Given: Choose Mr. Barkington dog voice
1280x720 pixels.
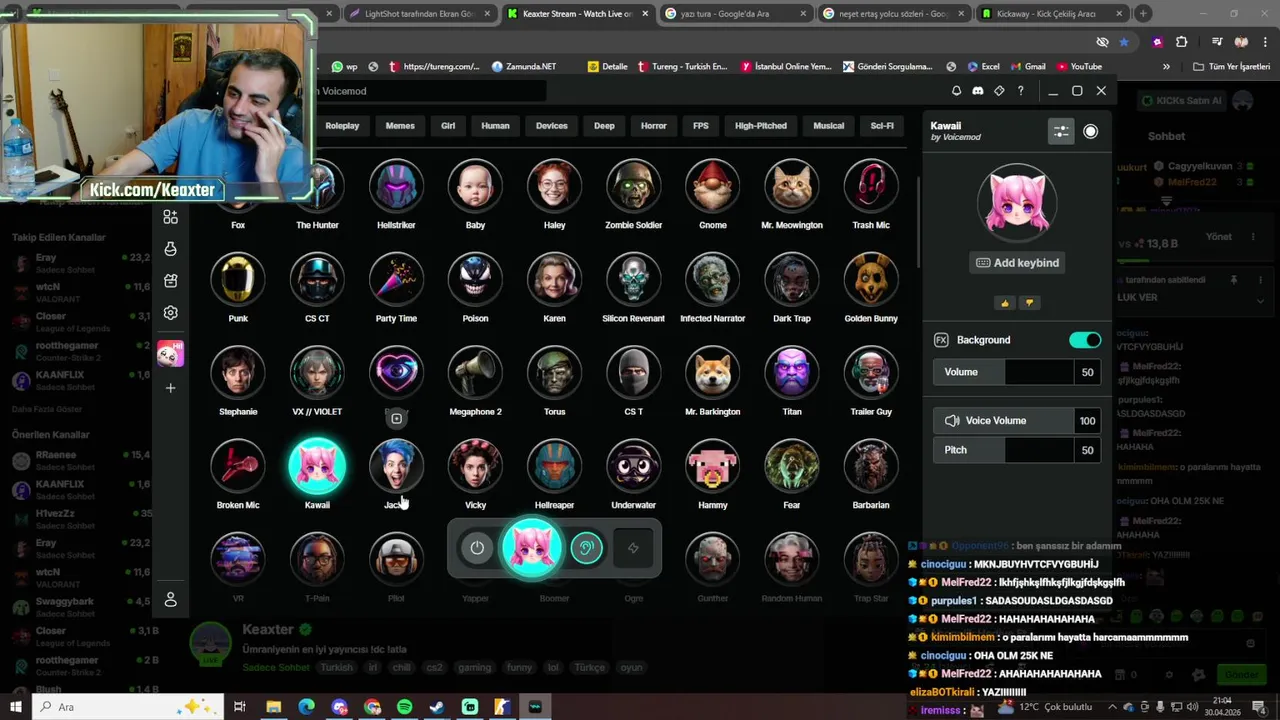Looking at the screenshot, I should (x=712, y=373).
